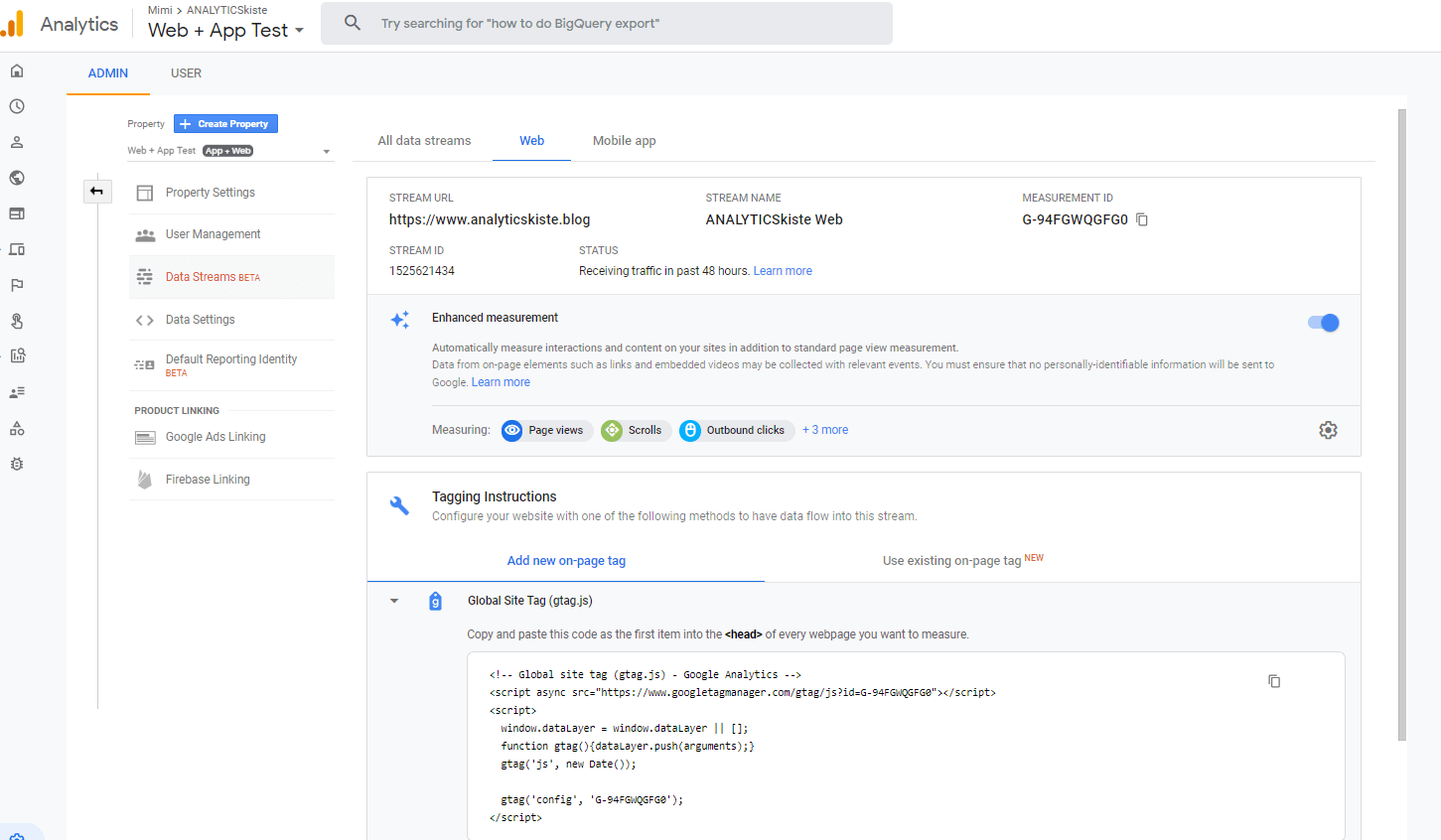Switch to the USER tab
The image size is (1441, 840).
pyautogui.click(x=186, y=73)
